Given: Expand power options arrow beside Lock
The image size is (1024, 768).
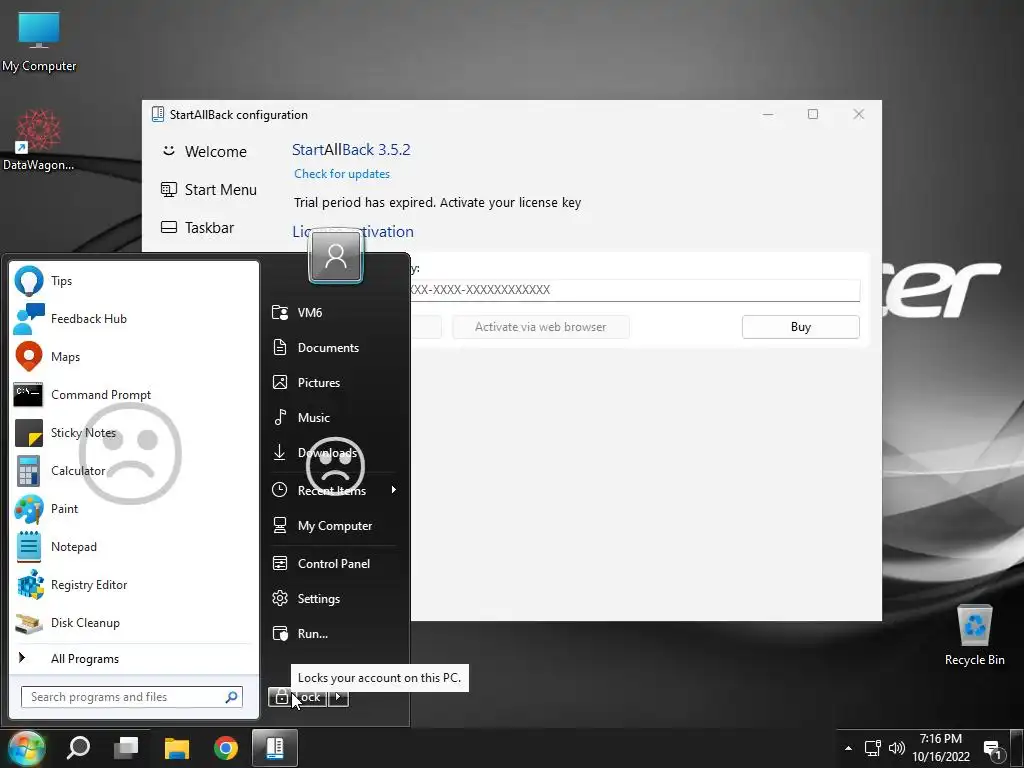Looking at the screenshot, I should 338,697.
